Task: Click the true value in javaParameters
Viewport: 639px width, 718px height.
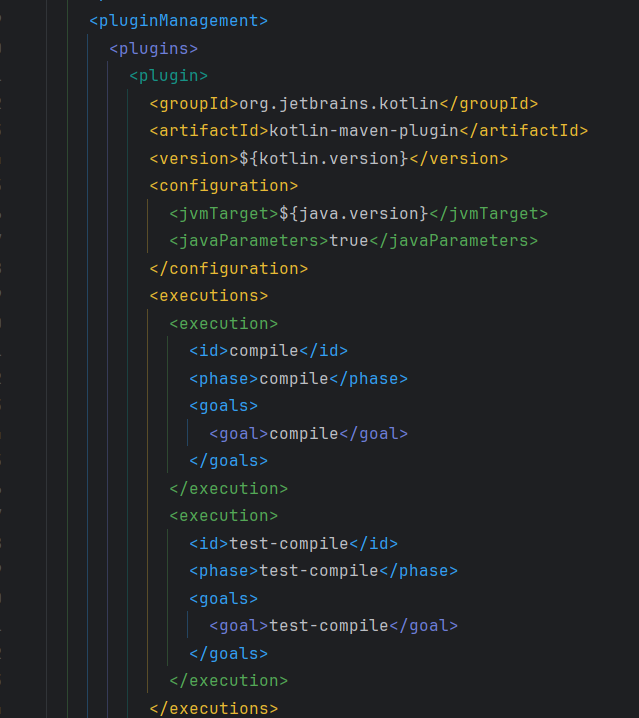Action: click(349, 241)
